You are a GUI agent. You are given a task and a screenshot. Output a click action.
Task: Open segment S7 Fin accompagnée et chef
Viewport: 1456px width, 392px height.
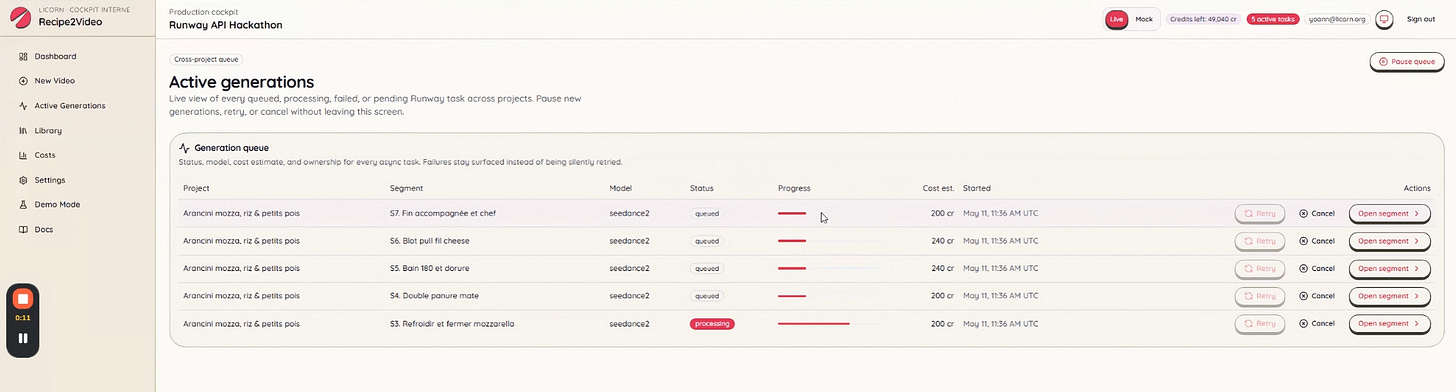[x=1389, y=213]
